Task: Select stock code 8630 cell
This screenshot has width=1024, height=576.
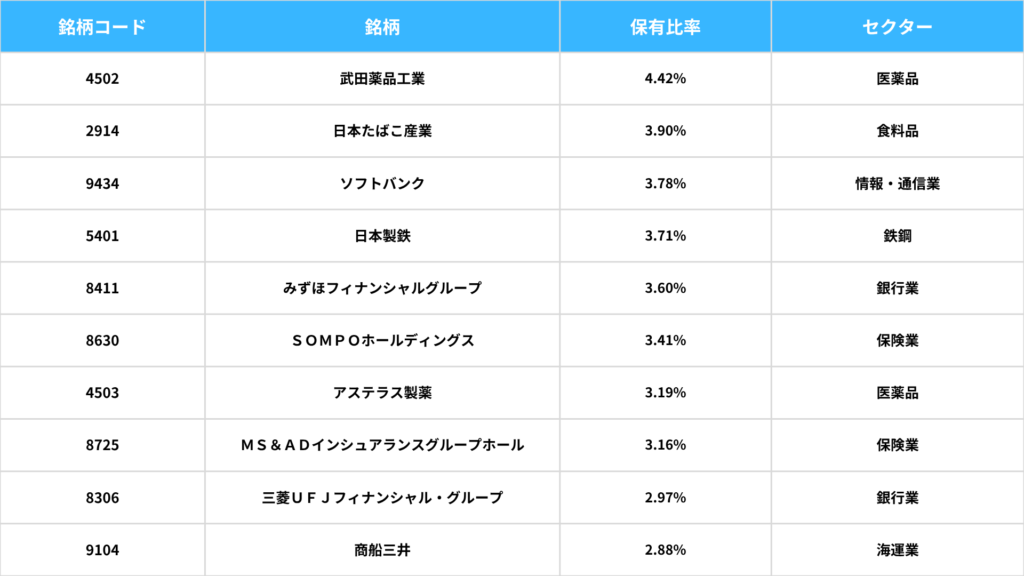Action: point(103,340)
